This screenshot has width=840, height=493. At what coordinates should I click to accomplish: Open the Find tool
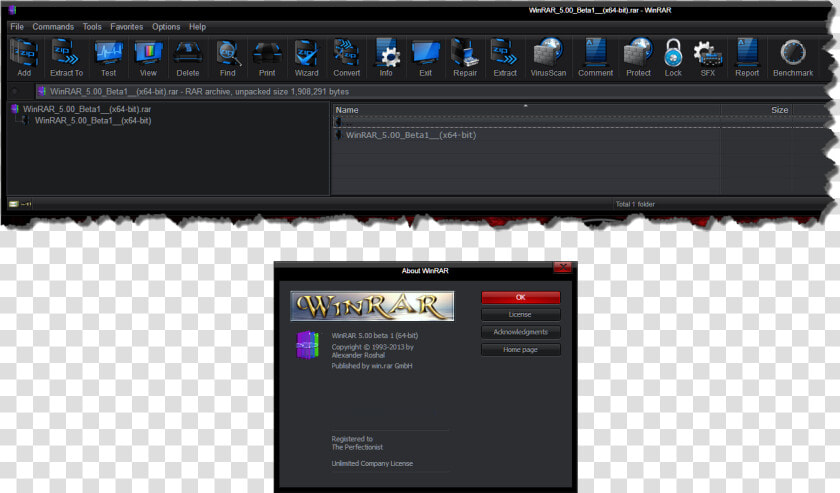[x=228, y=58]
